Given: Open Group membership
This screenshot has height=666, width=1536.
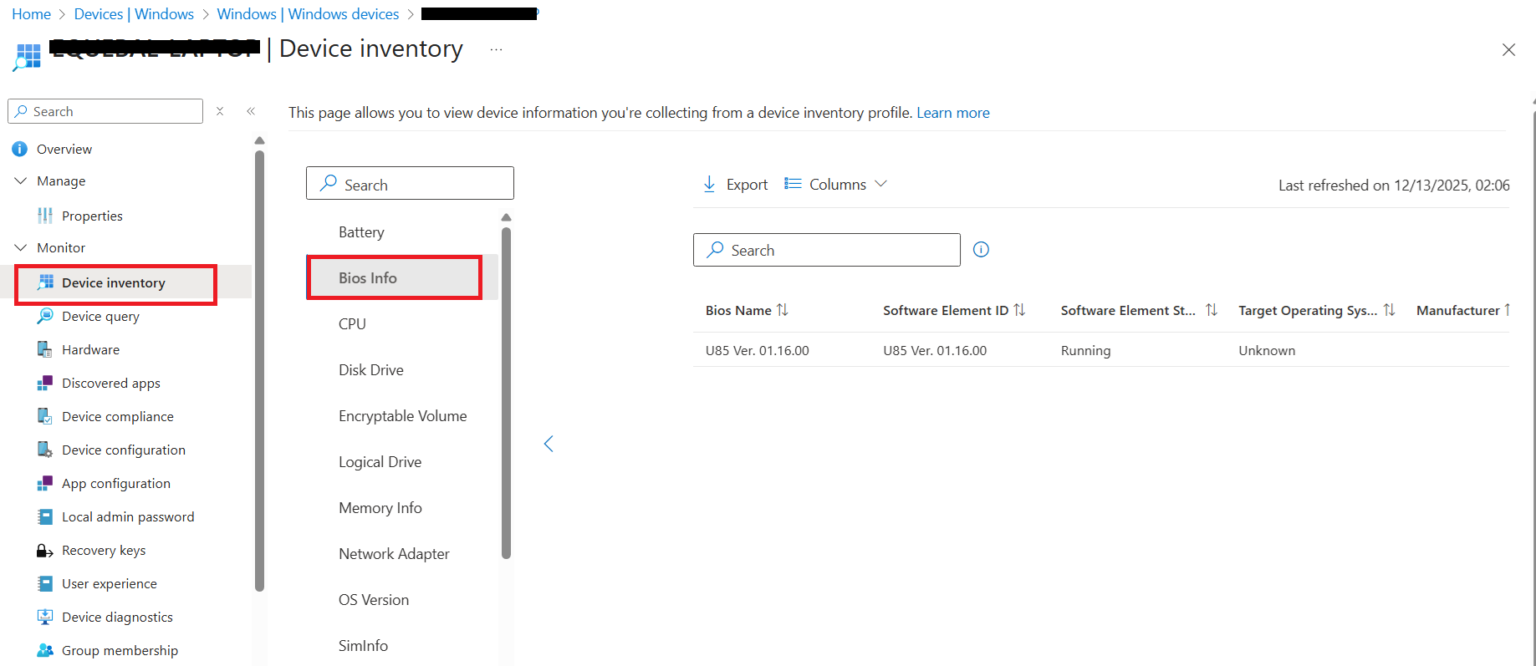Looking at the screenshot, I should [116, 650].
